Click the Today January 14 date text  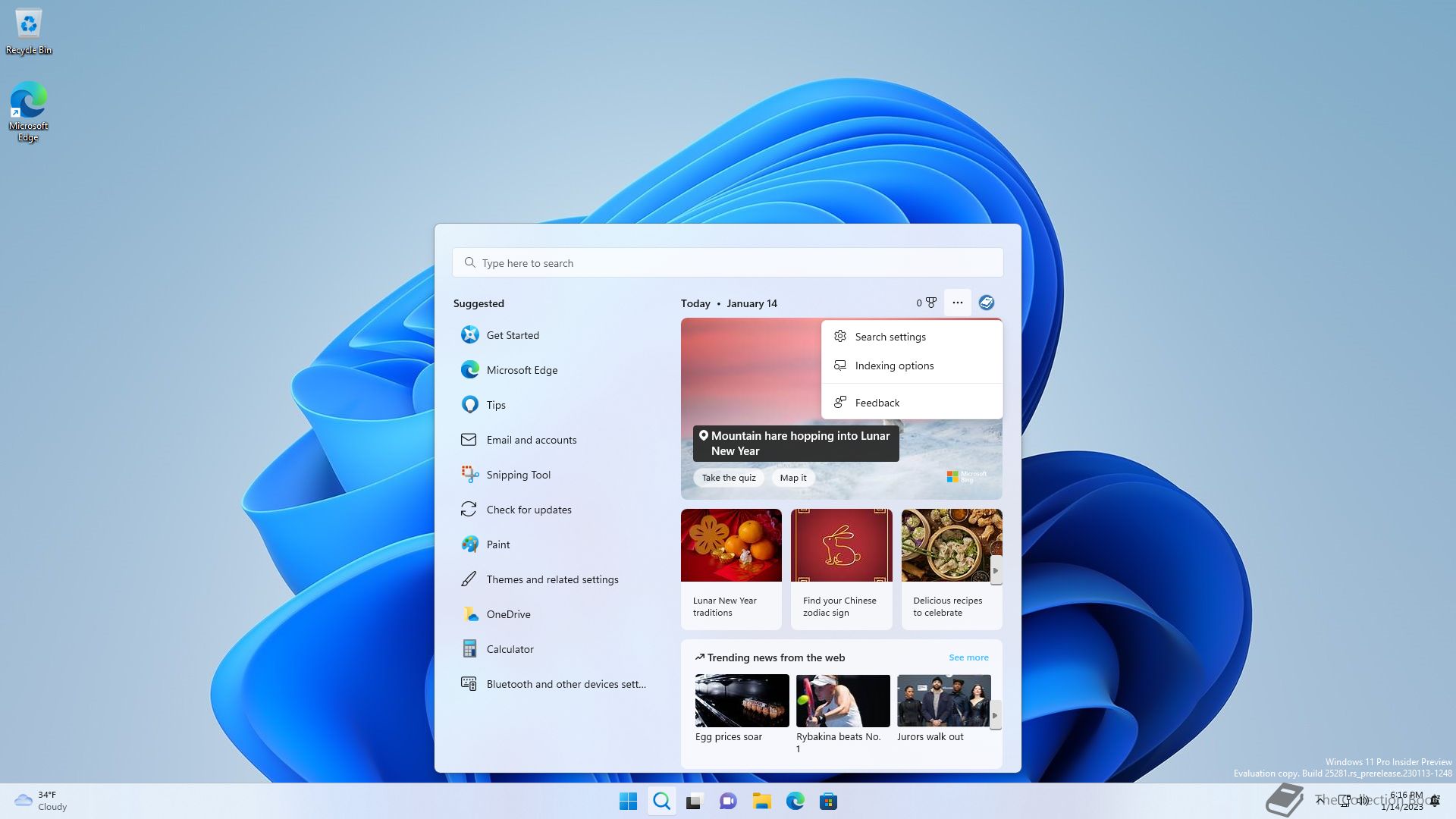(x=729, y=303)
